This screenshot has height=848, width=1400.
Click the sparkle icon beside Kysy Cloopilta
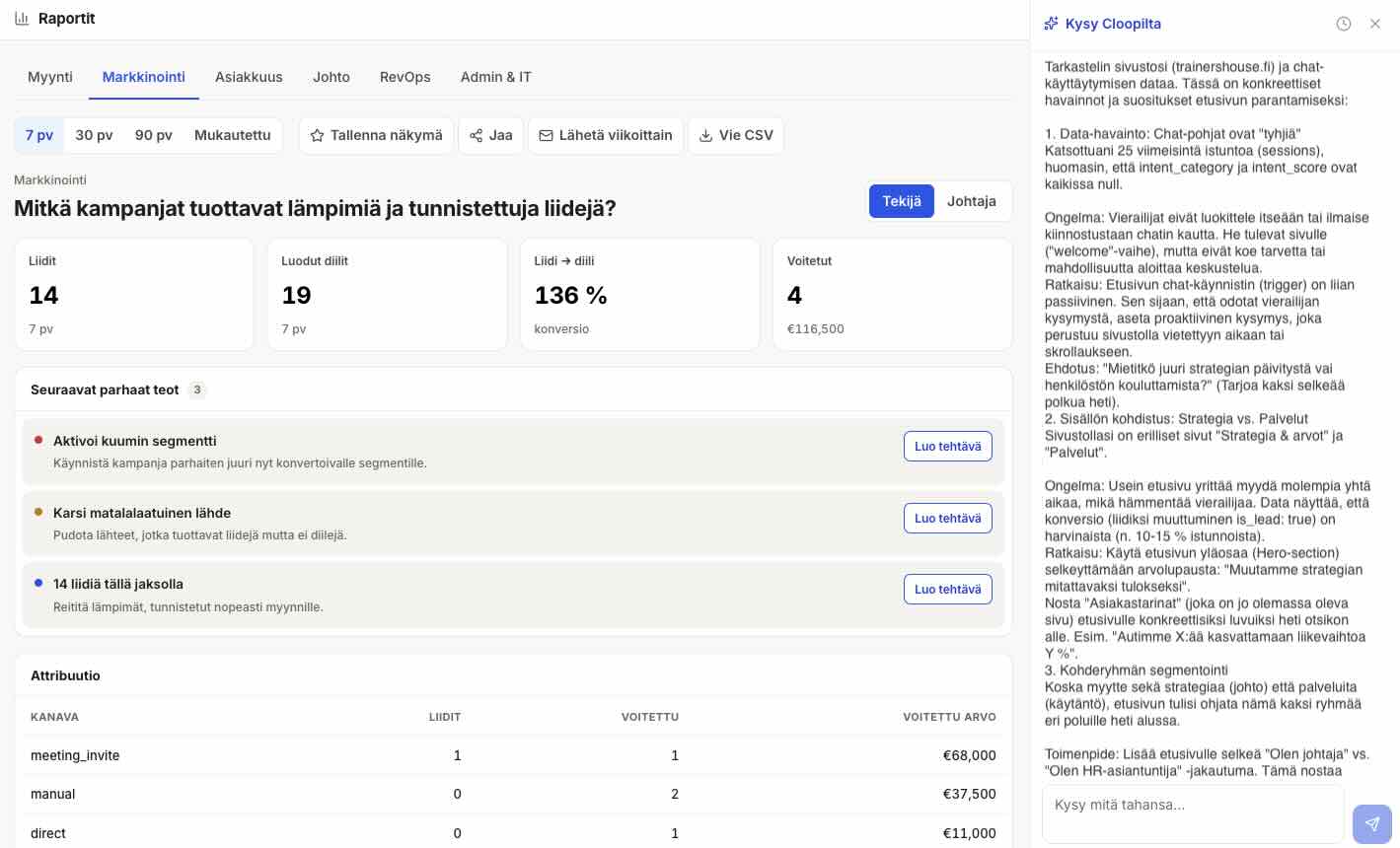click(1052, 24)
